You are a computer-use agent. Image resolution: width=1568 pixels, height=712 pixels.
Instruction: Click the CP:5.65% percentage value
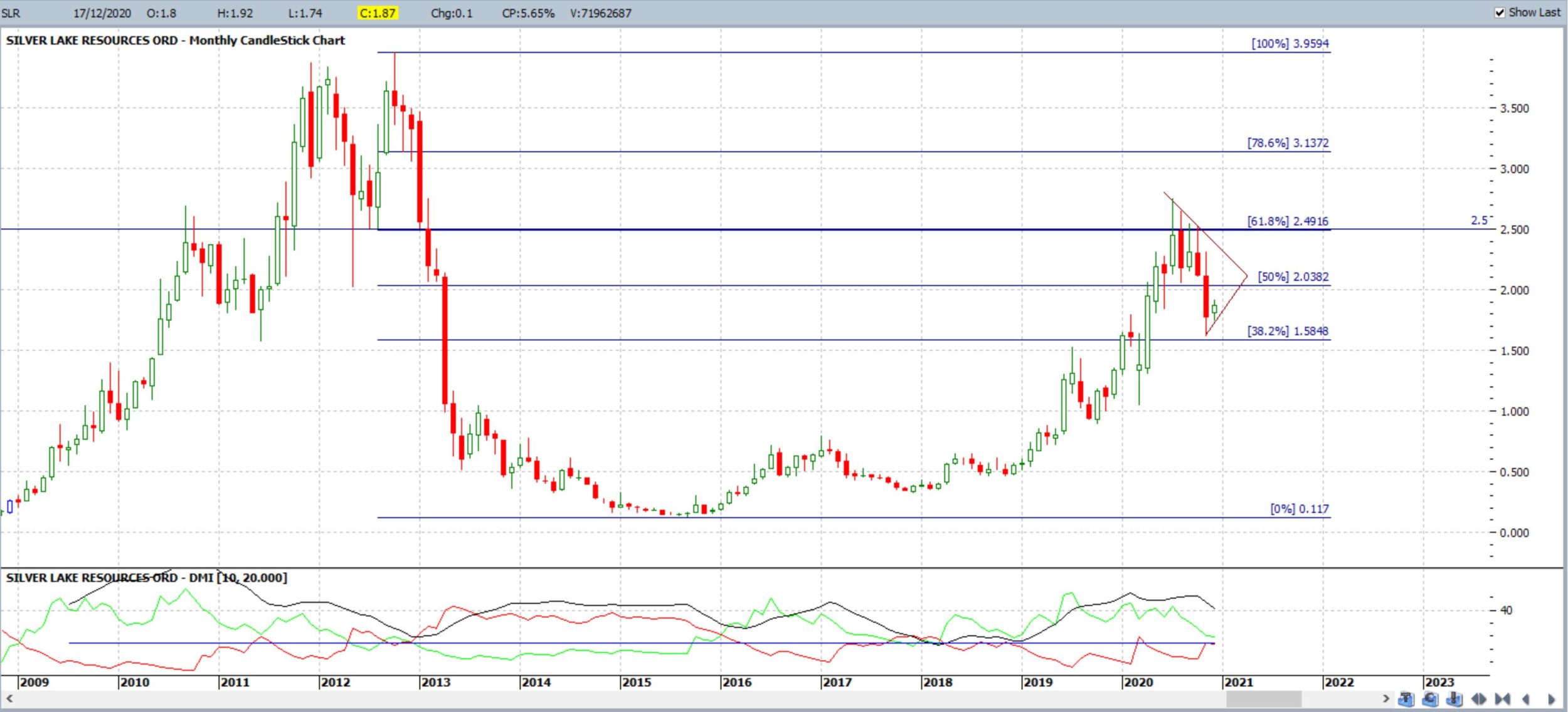(528, 13)
